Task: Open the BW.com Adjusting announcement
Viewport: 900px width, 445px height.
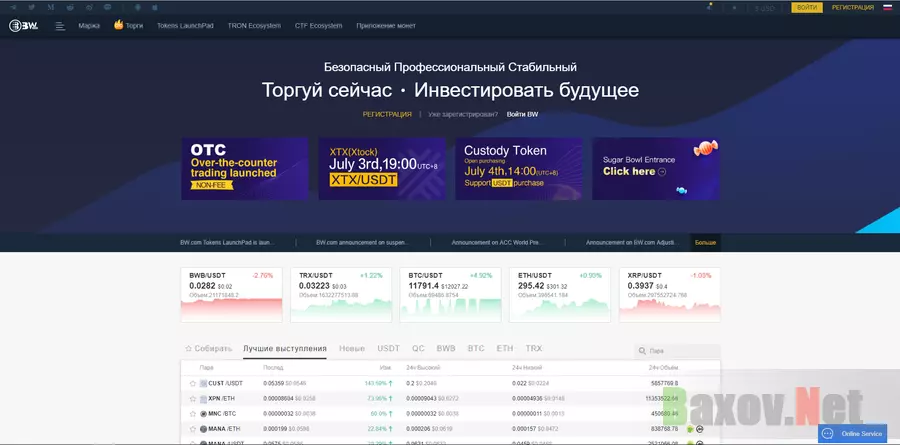Action: [633, 243]
